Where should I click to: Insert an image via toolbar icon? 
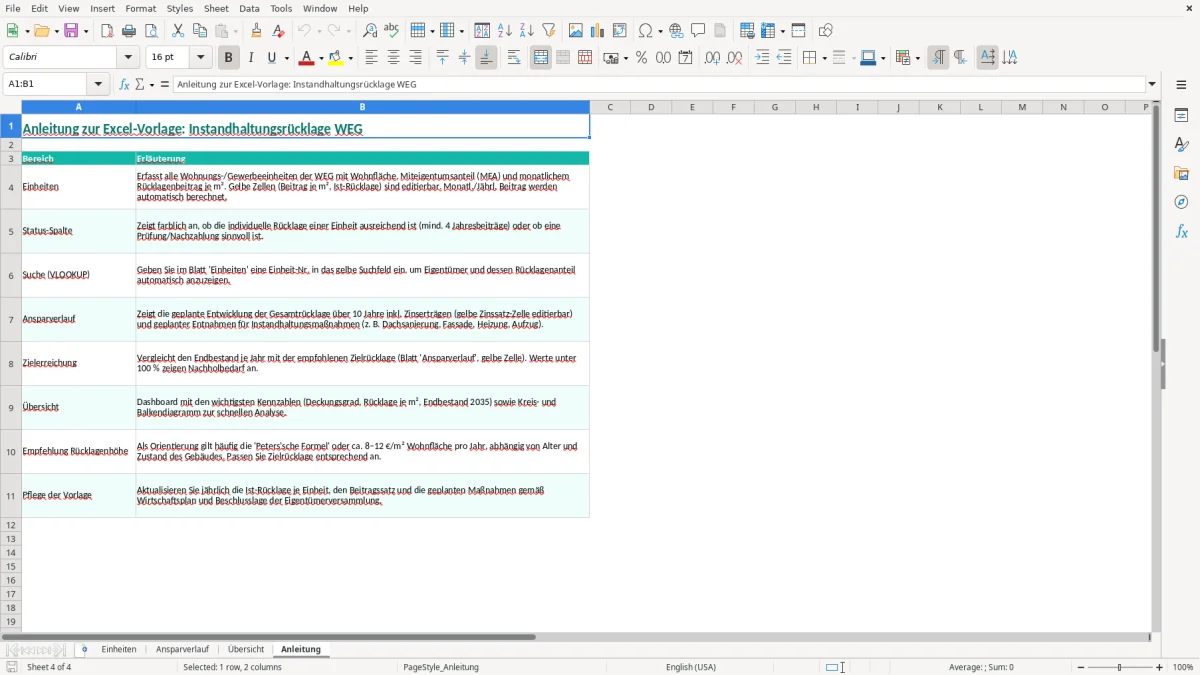point(576,31)
